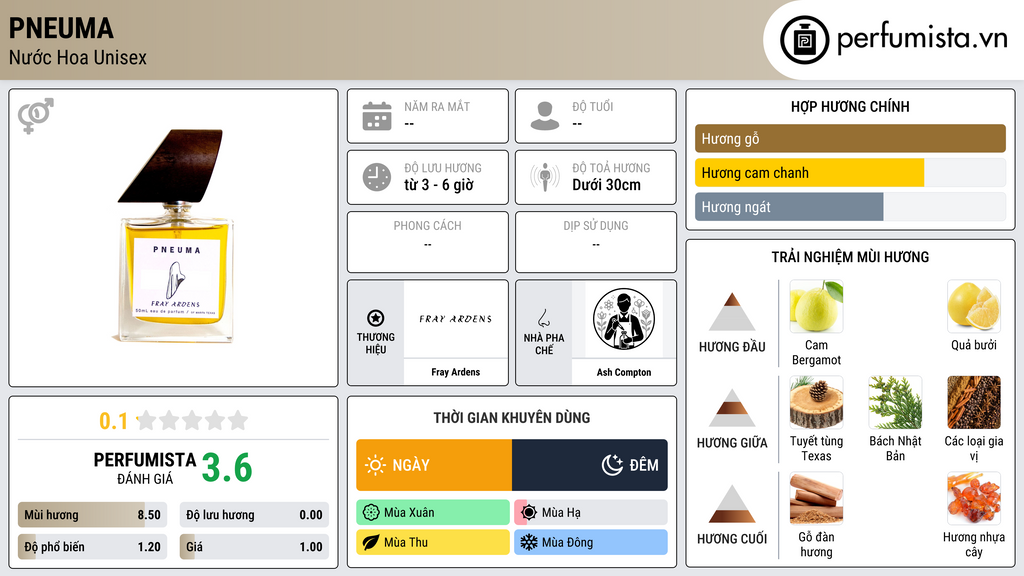Click the Nước Hoa Unisex subtitle

pos(78,57)
